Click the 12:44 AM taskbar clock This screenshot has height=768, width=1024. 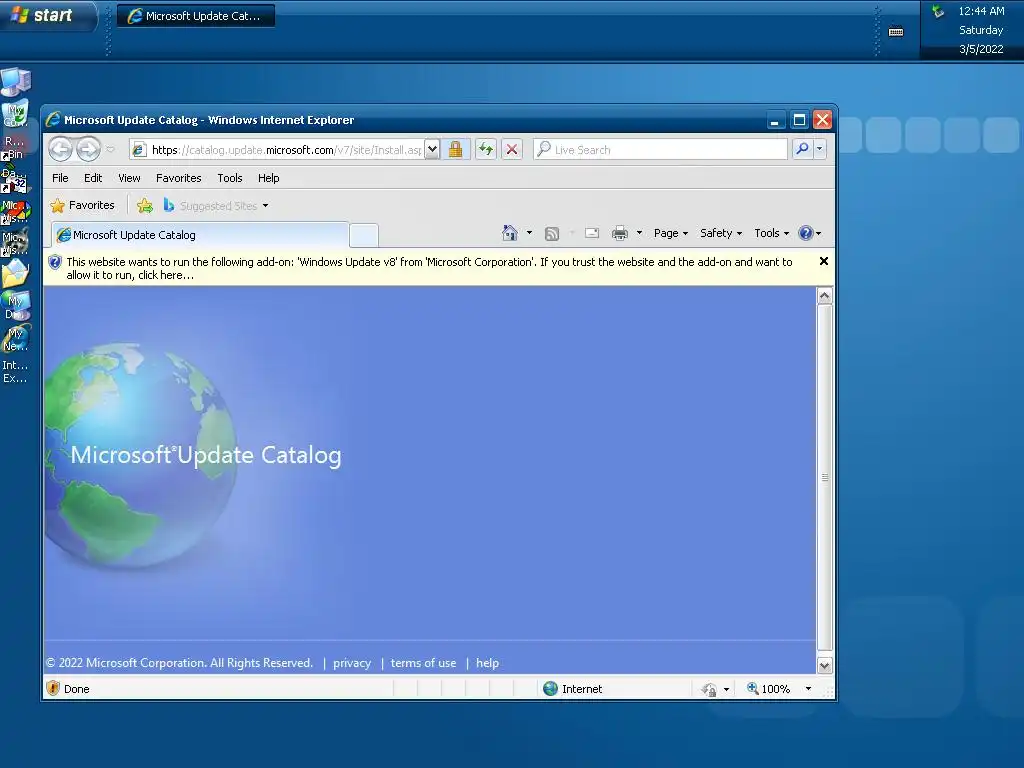click(981, 11)
